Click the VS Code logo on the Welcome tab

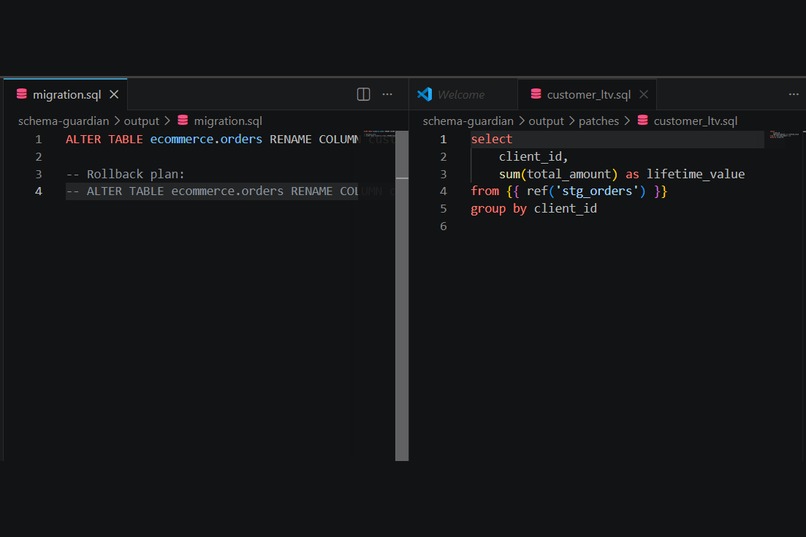(x=425, y=94)
